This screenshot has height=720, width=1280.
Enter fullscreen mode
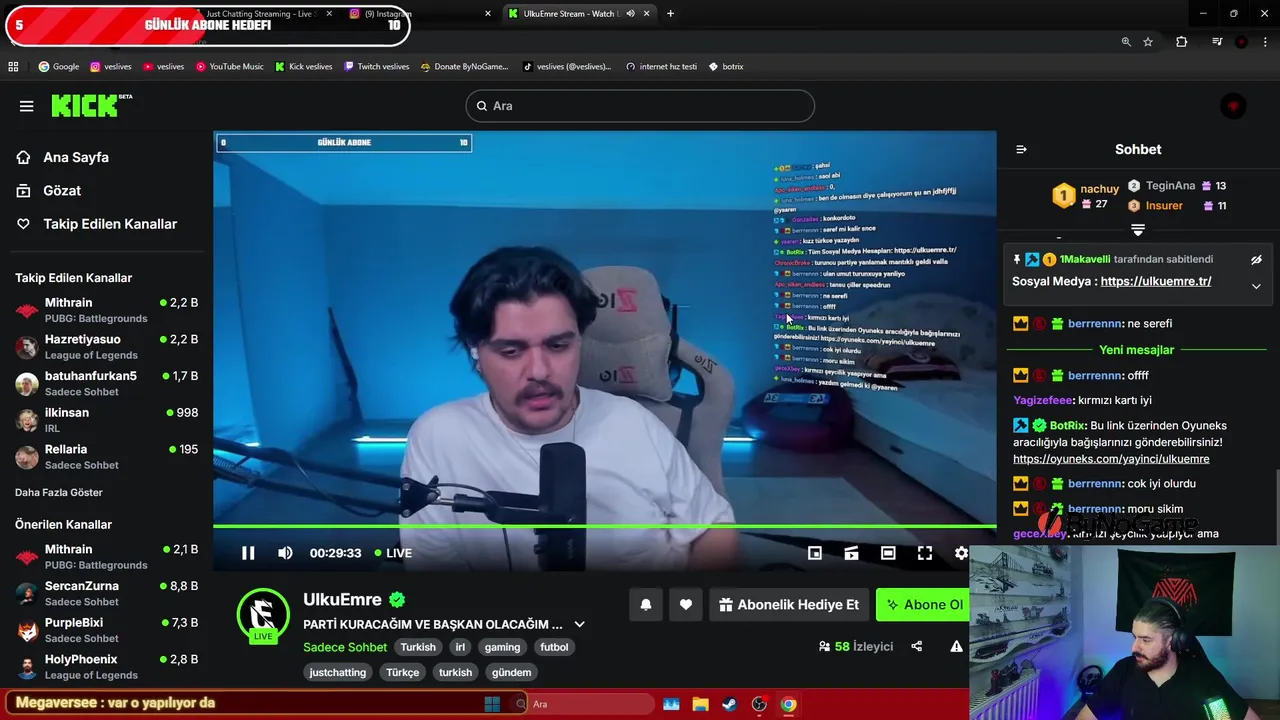point(925,553)
